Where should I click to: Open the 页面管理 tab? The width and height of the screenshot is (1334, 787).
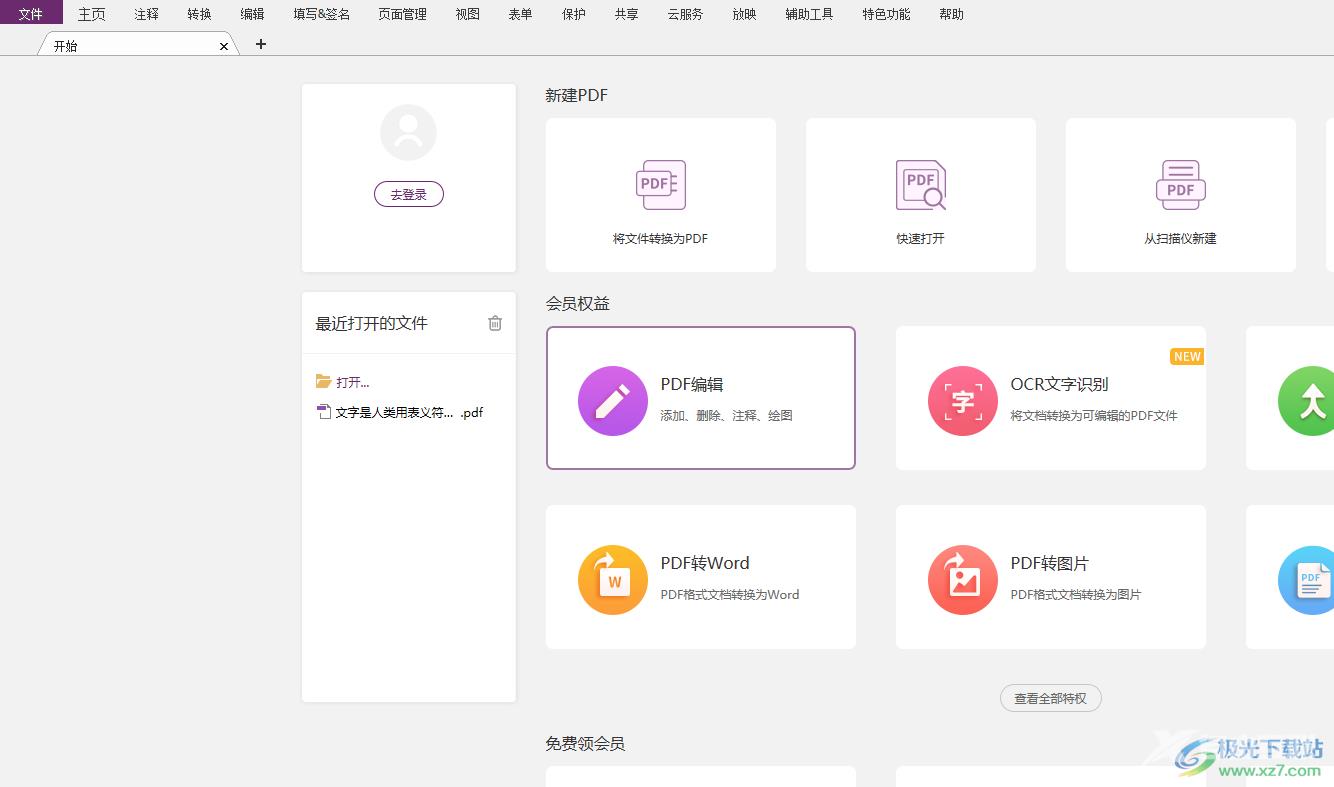[402, 14]
